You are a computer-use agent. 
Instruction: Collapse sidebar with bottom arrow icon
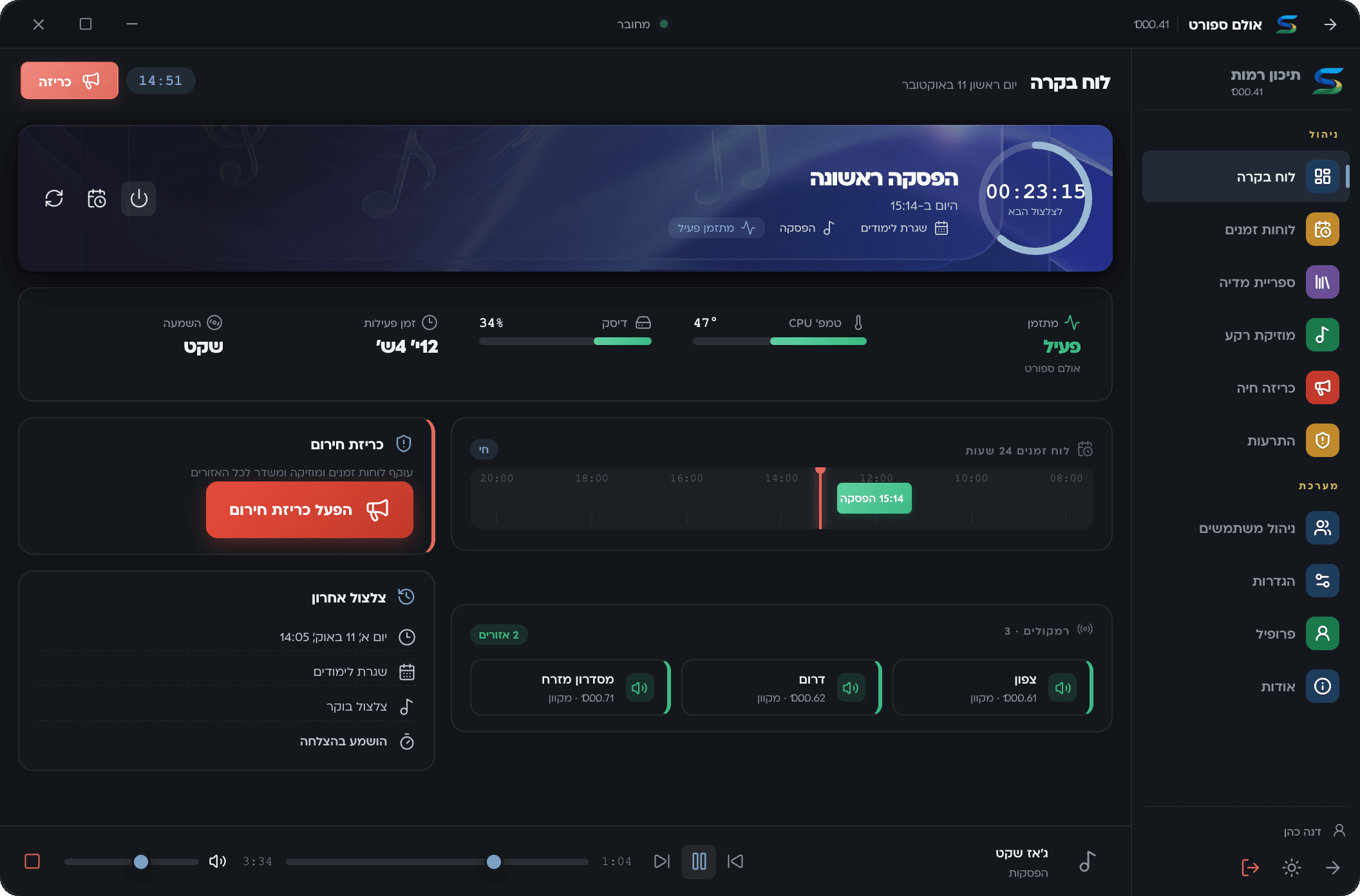[1333, 868]
